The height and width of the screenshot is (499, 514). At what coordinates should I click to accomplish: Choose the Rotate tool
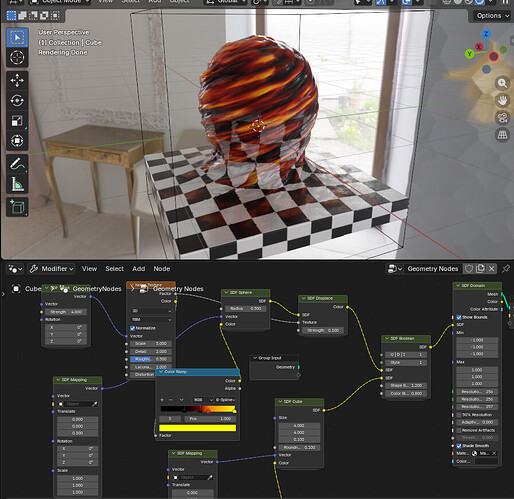pos(17,100)
